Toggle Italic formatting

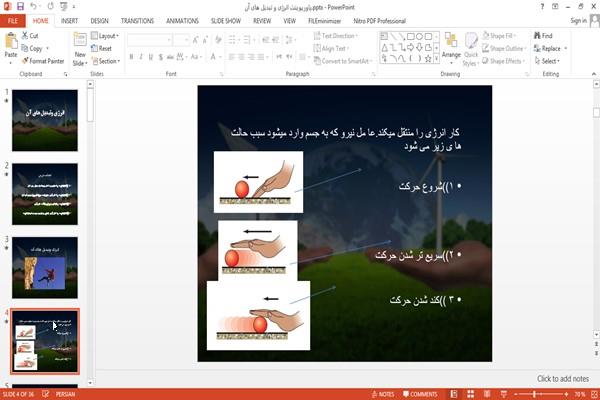[x=141, y=57]
